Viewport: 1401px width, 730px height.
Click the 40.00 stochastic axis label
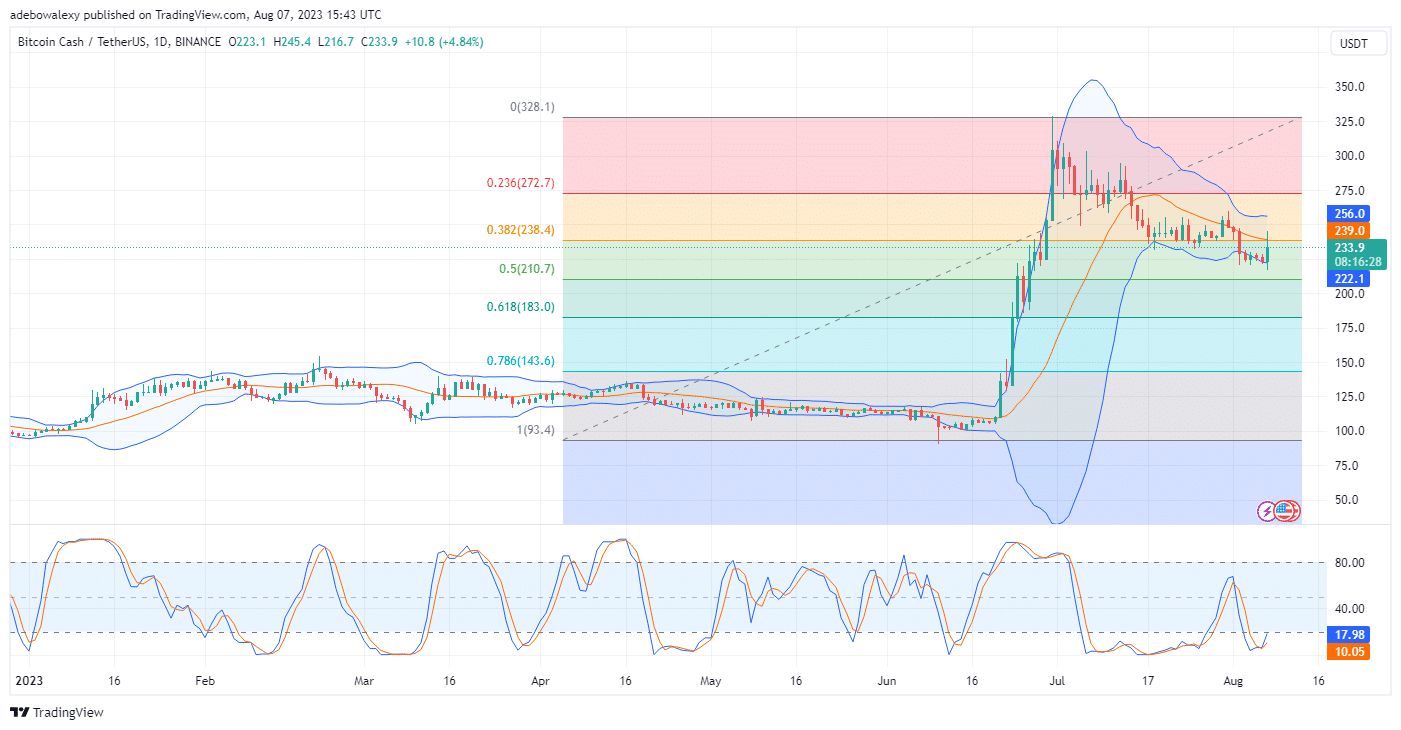[x=1350, y=609]
